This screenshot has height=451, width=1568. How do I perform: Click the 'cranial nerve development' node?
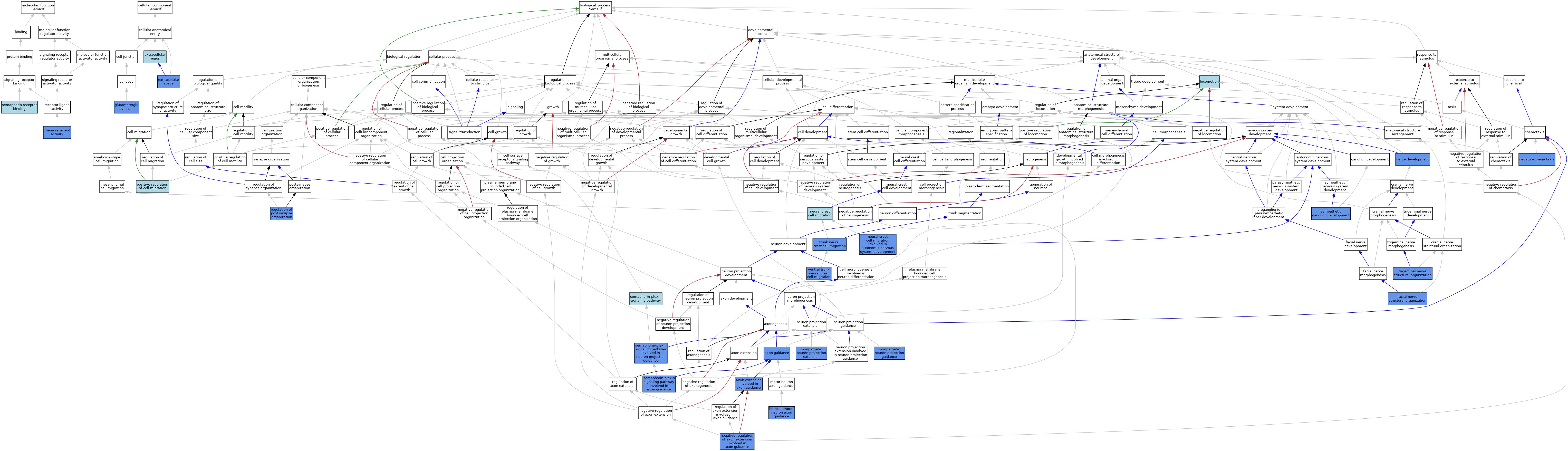tap(1402, 186)
